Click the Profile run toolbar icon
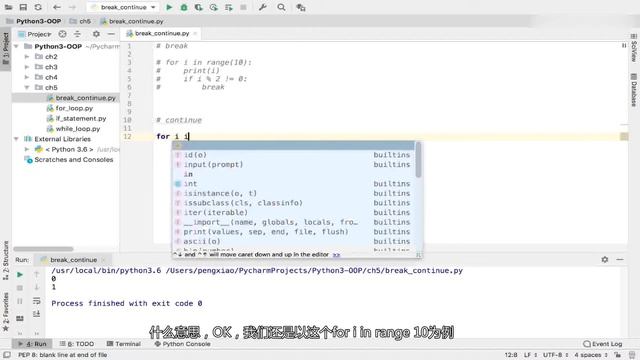Image resolution: width=640 pixels, height=360 pixels. (x=213, y=7)
